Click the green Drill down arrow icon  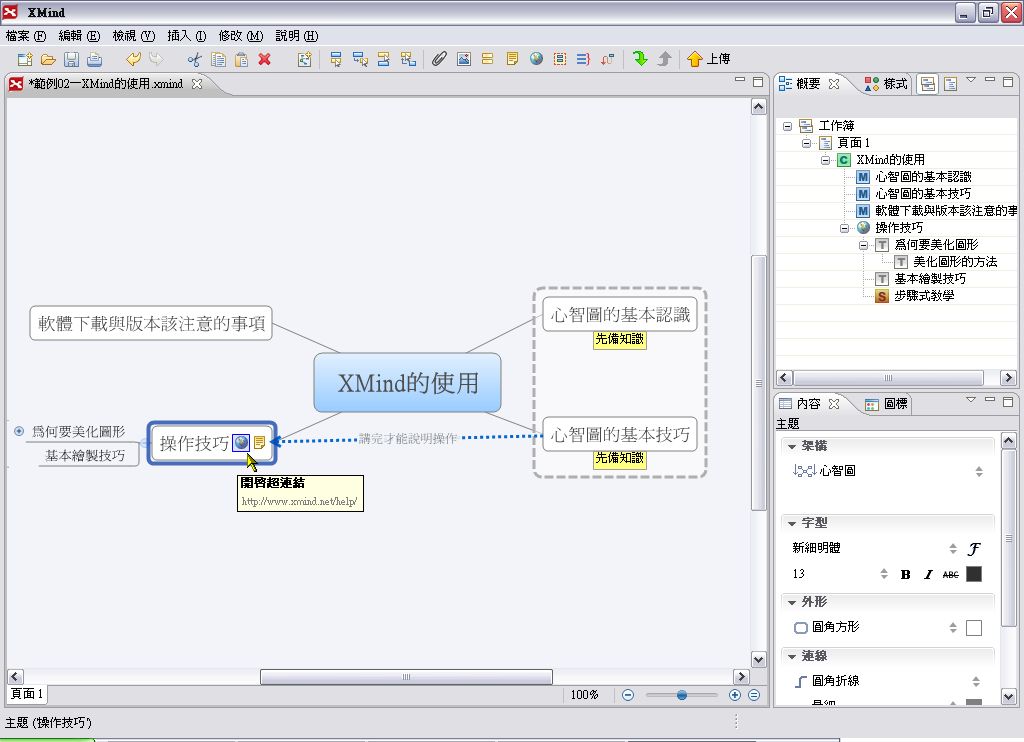(640, 59)
